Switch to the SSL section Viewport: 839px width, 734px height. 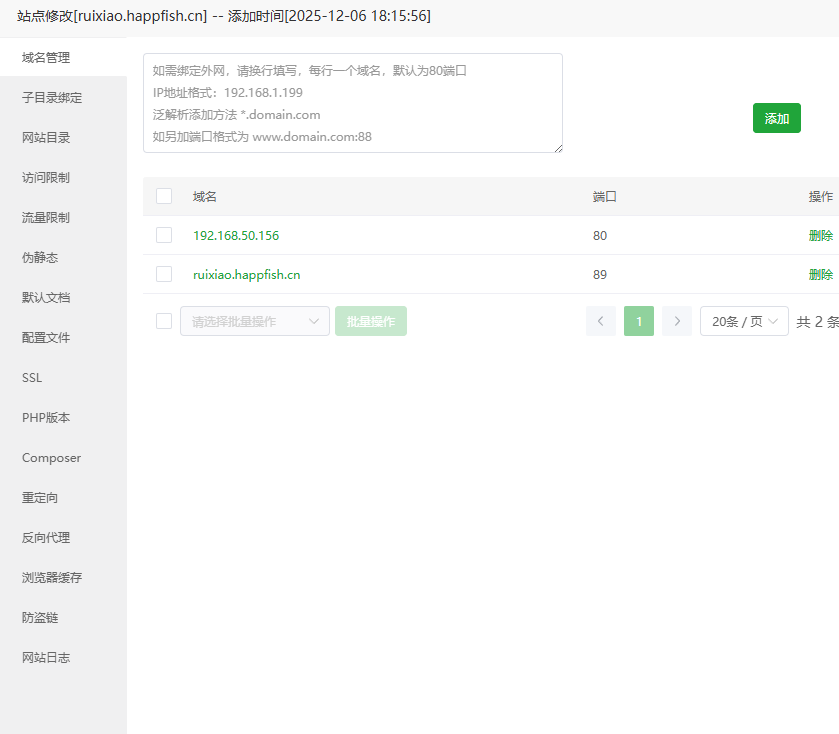pos(31,377)
